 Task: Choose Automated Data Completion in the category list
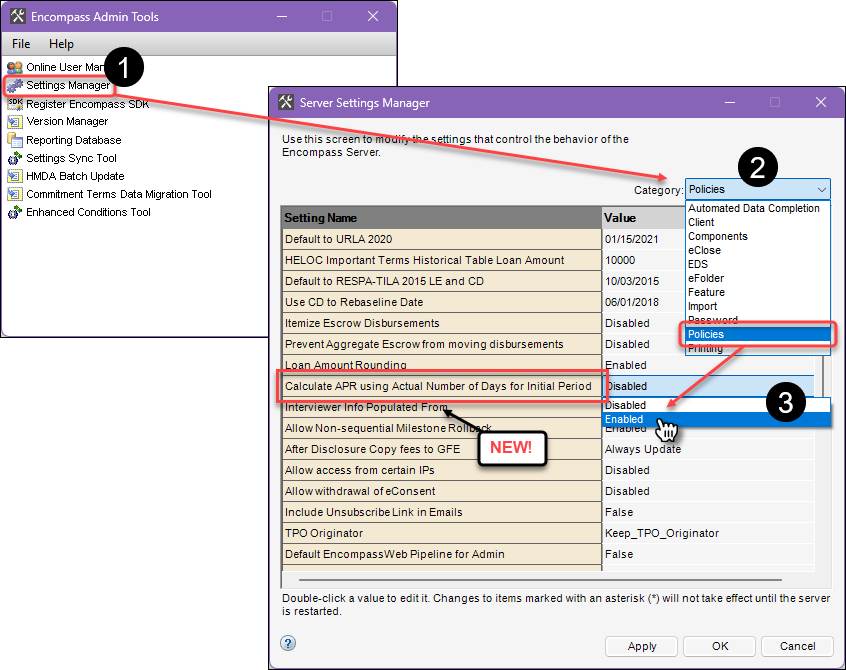(x=754, y=208)
